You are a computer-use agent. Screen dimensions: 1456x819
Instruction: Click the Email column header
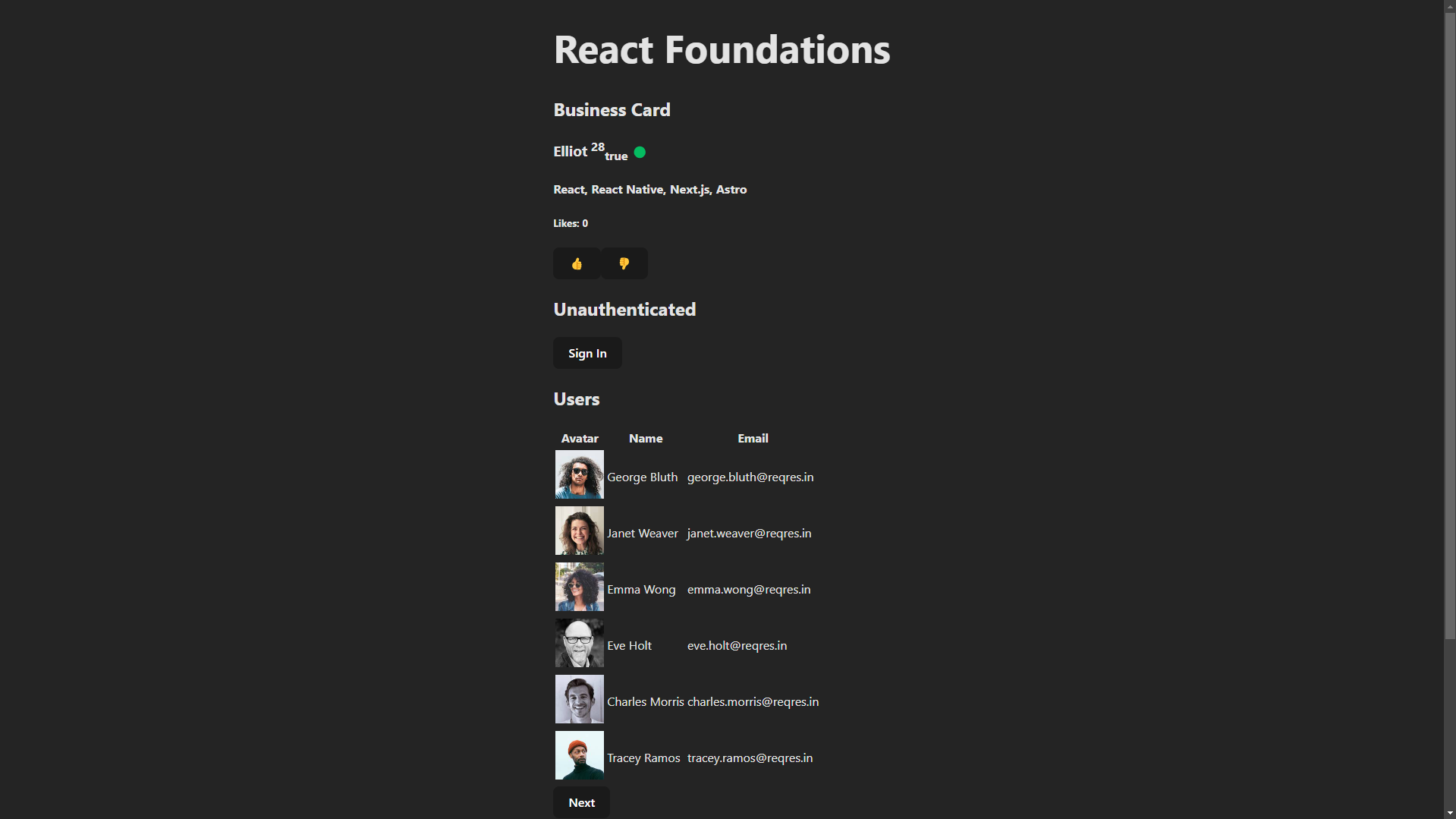point(753,438)
